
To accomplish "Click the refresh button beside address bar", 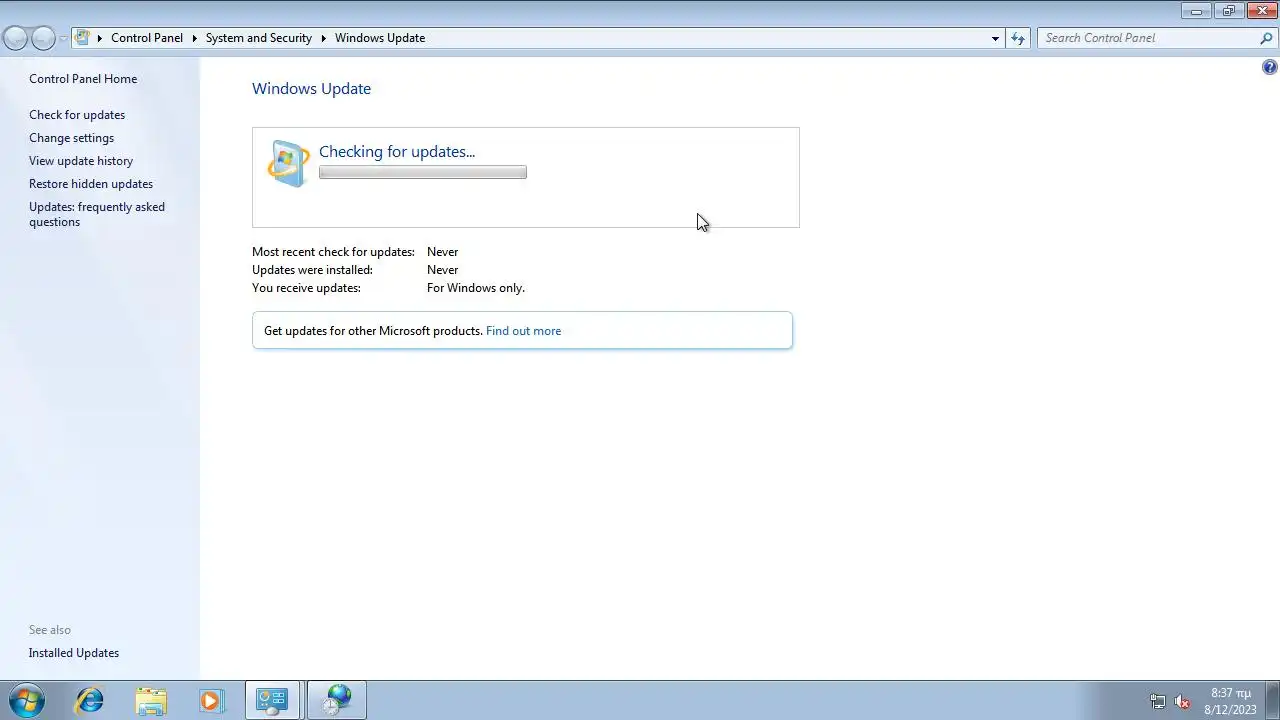I will pos(1018,38).
